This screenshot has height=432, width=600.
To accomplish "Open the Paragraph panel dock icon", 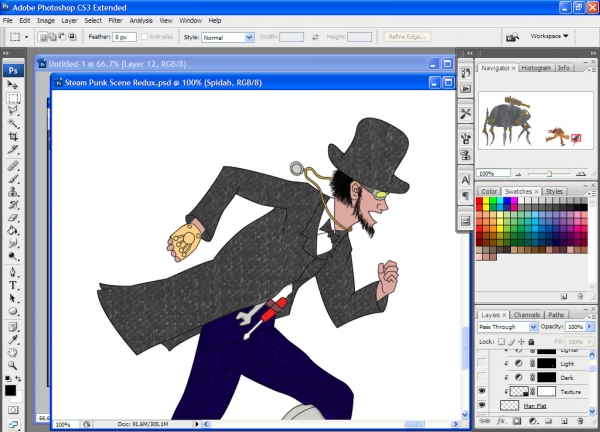I will click(465, 196).
